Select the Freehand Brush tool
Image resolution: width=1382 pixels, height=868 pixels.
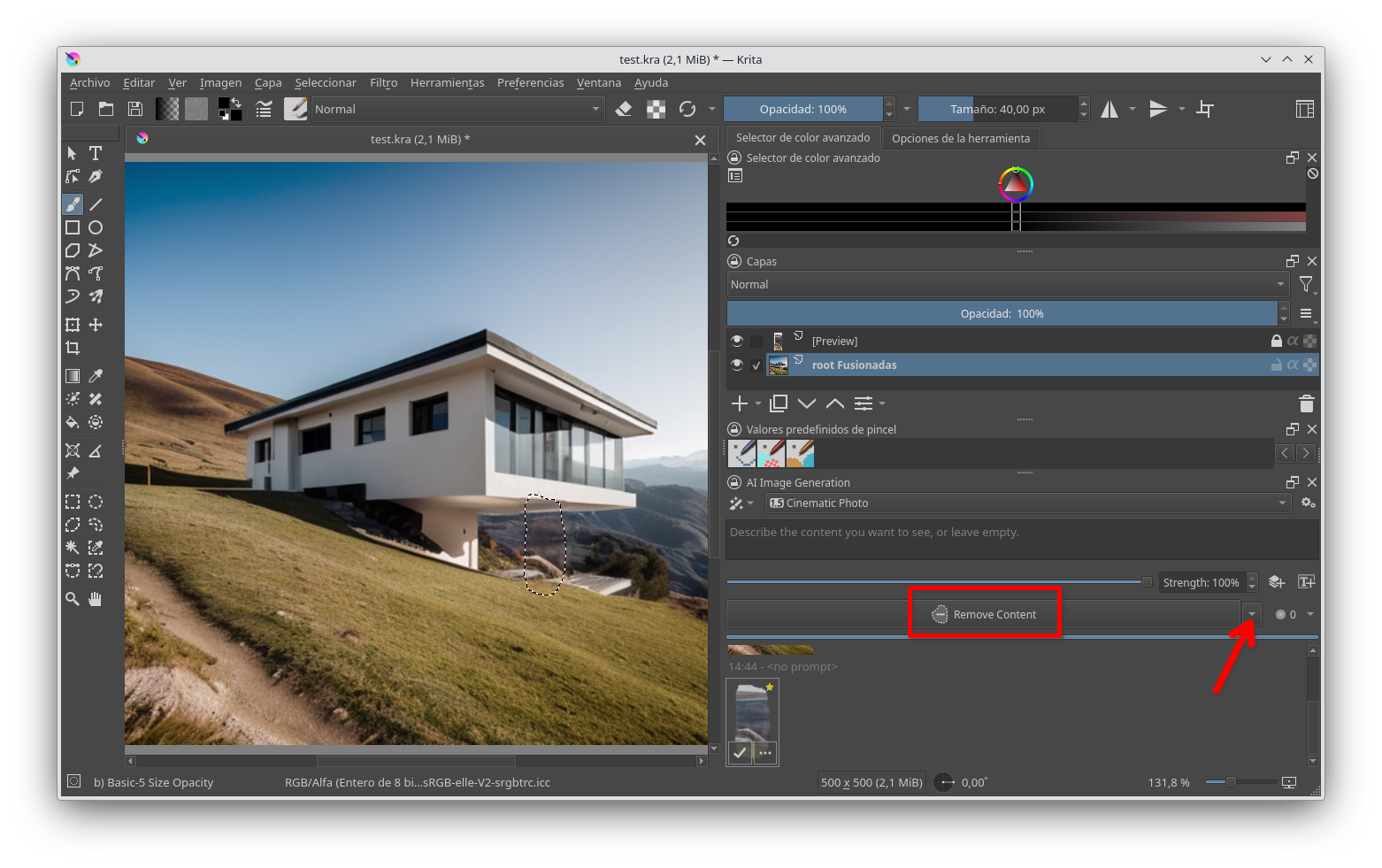73,204
